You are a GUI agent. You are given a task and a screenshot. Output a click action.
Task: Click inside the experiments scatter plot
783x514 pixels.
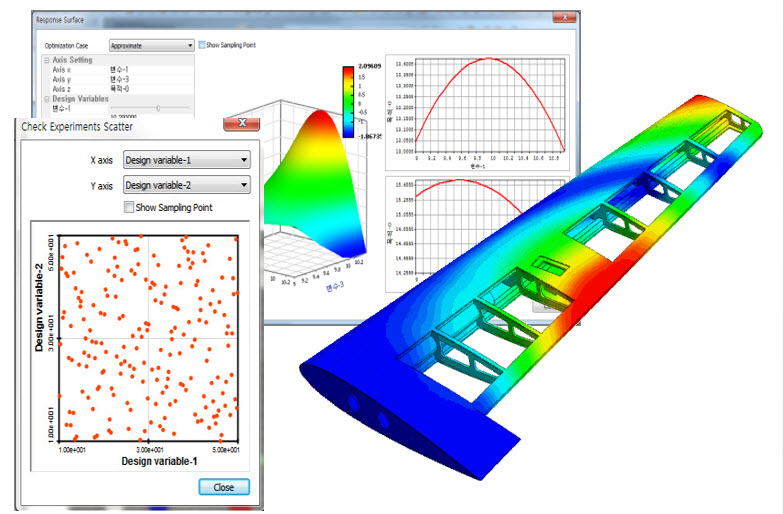[x=148, y=338]
